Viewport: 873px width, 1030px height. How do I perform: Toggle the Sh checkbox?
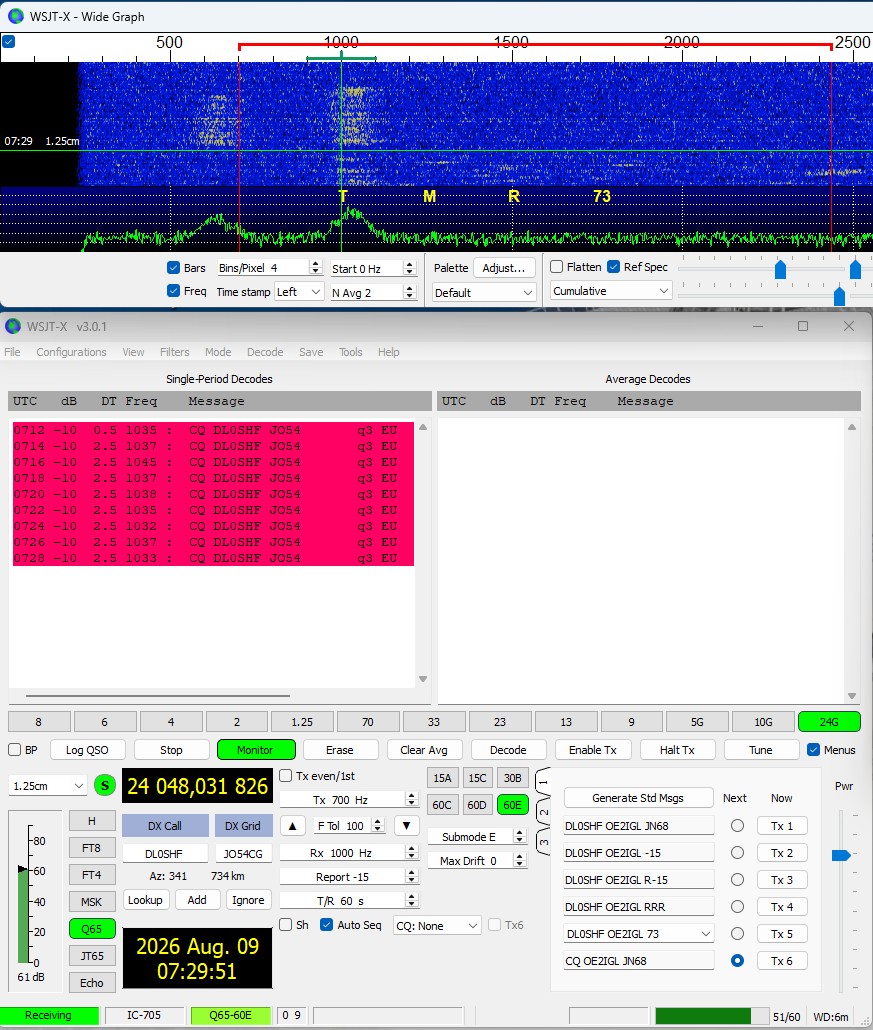point(286,924)
